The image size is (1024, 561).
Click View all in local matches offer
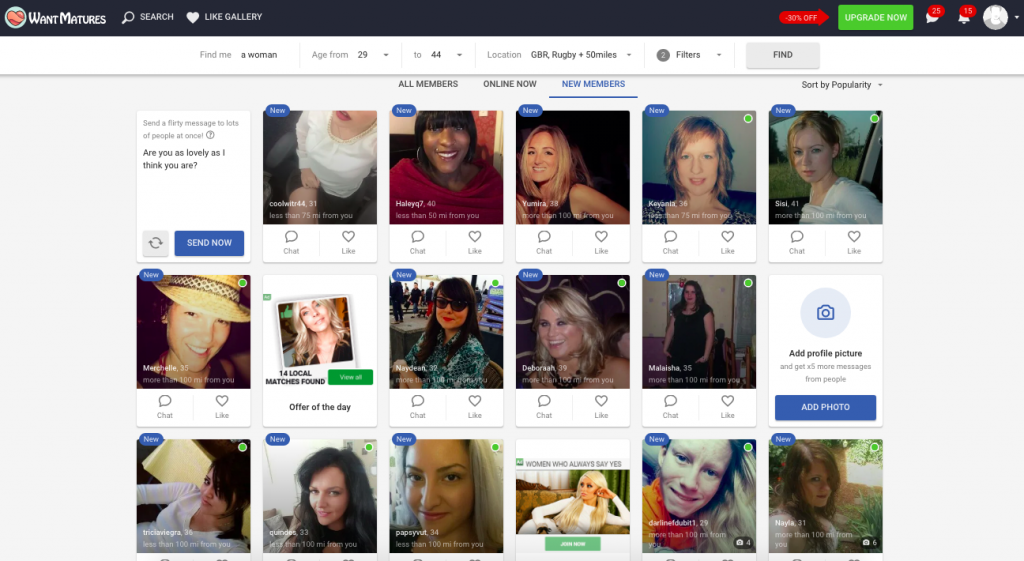click(x=351, y=377)
